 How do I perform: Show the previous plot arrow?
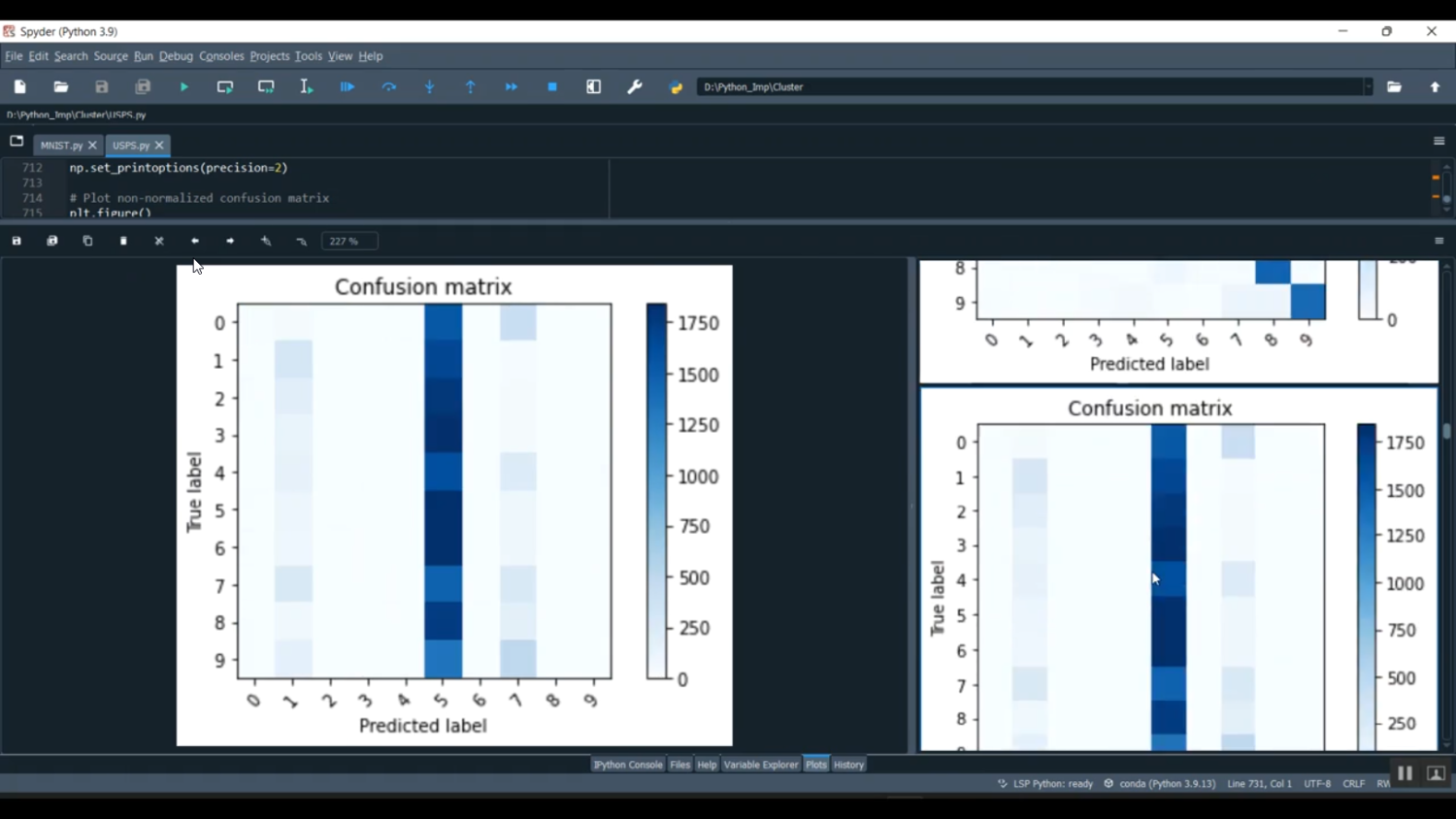[195, 241]
